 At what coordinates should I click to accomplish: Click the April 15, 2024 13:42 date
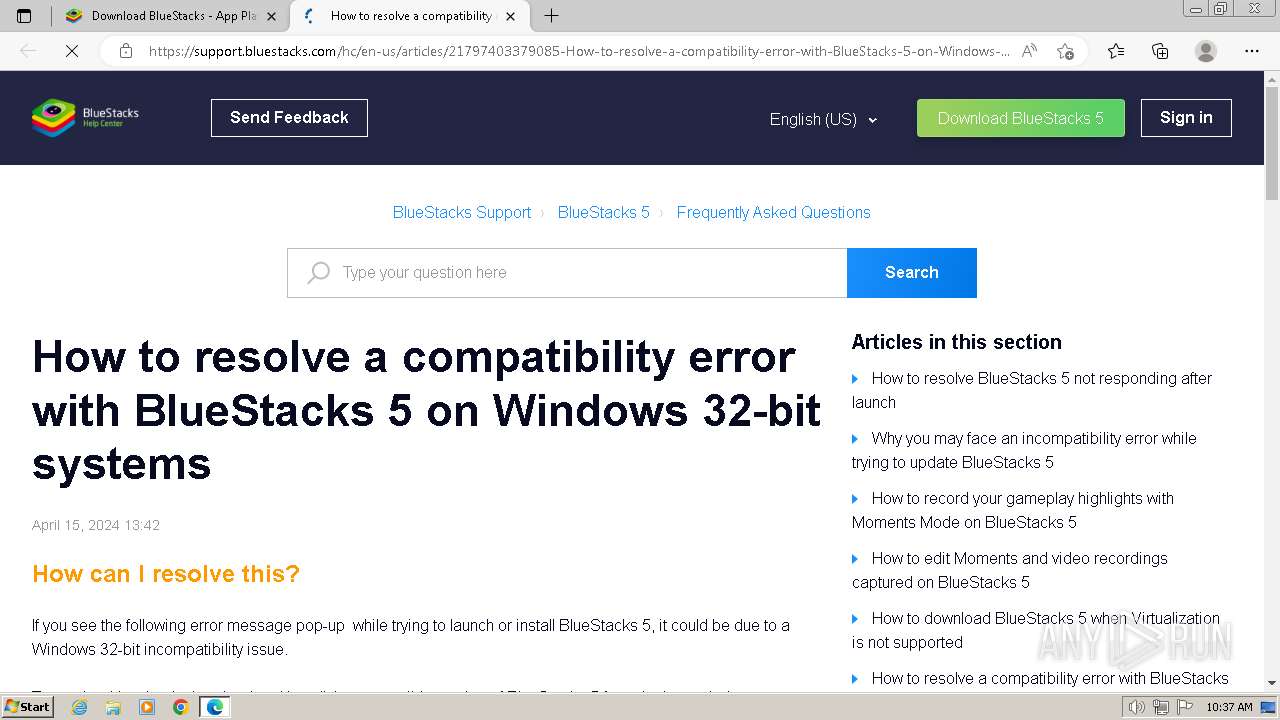coord(96,525)
